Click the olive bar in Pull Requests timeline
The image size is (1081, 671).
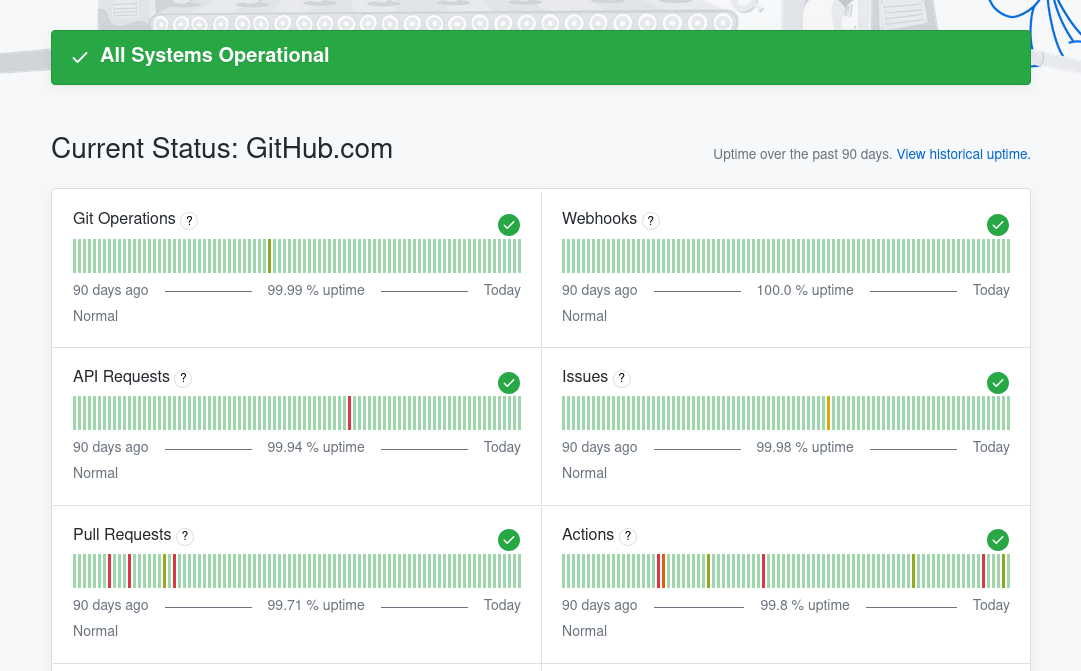coord(165,571)
